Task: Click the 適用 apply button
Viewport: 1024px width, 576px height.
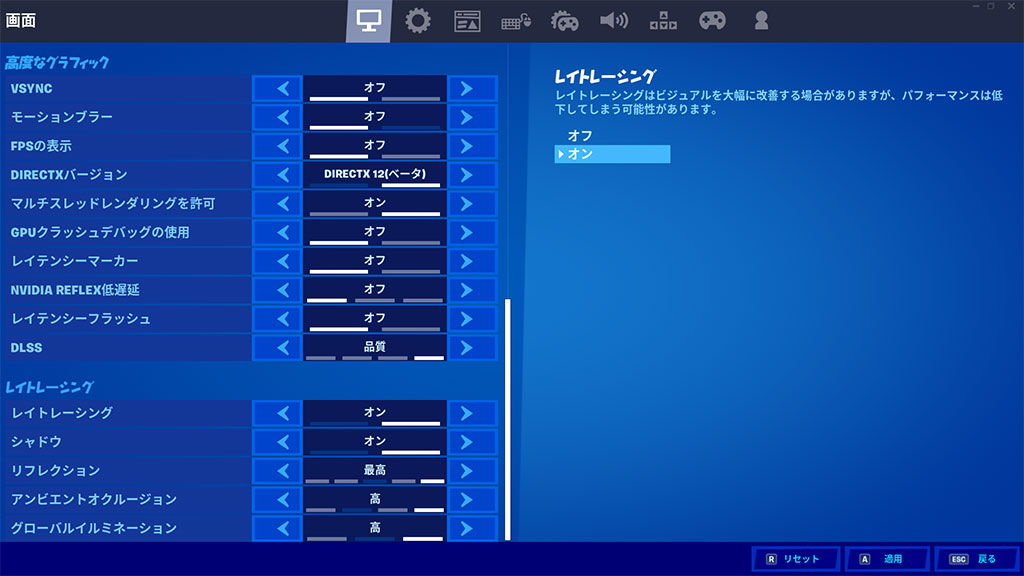Action: point(887,559)
